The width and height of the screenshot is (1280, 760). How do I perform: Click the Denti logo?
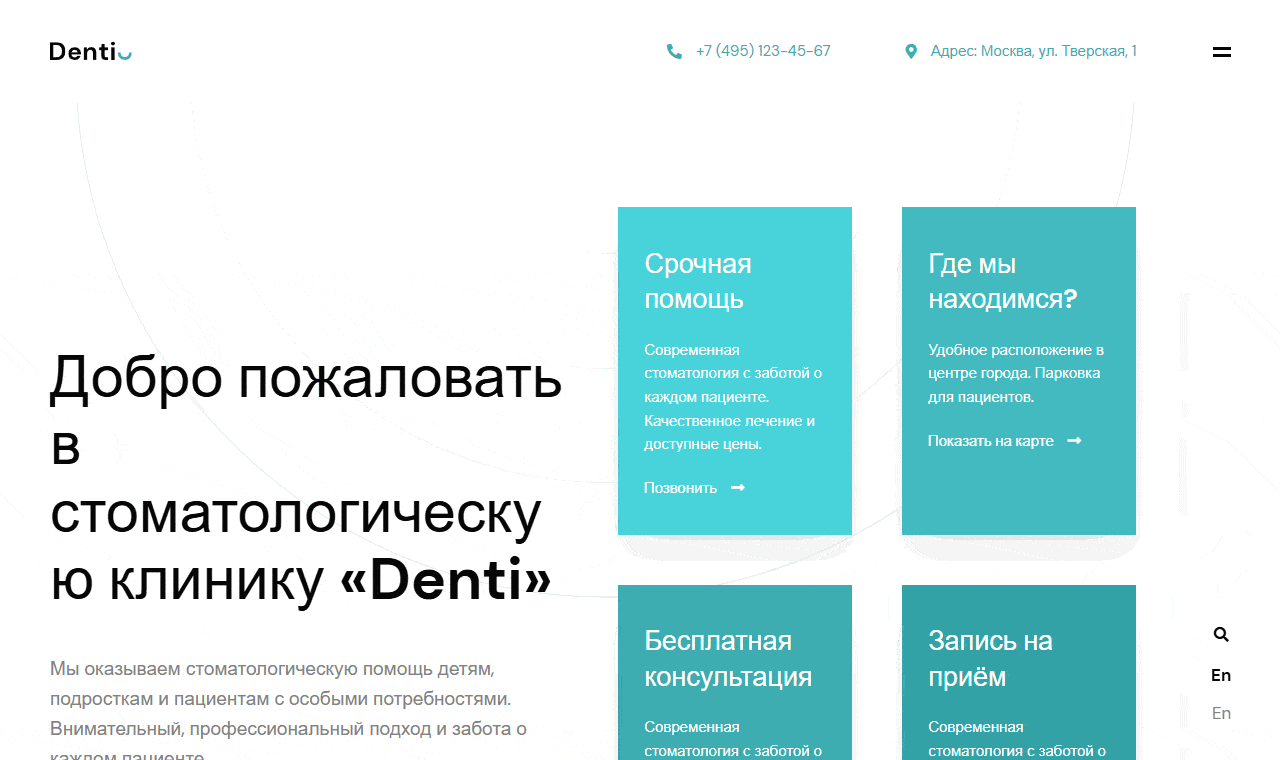tap(91, 51)
